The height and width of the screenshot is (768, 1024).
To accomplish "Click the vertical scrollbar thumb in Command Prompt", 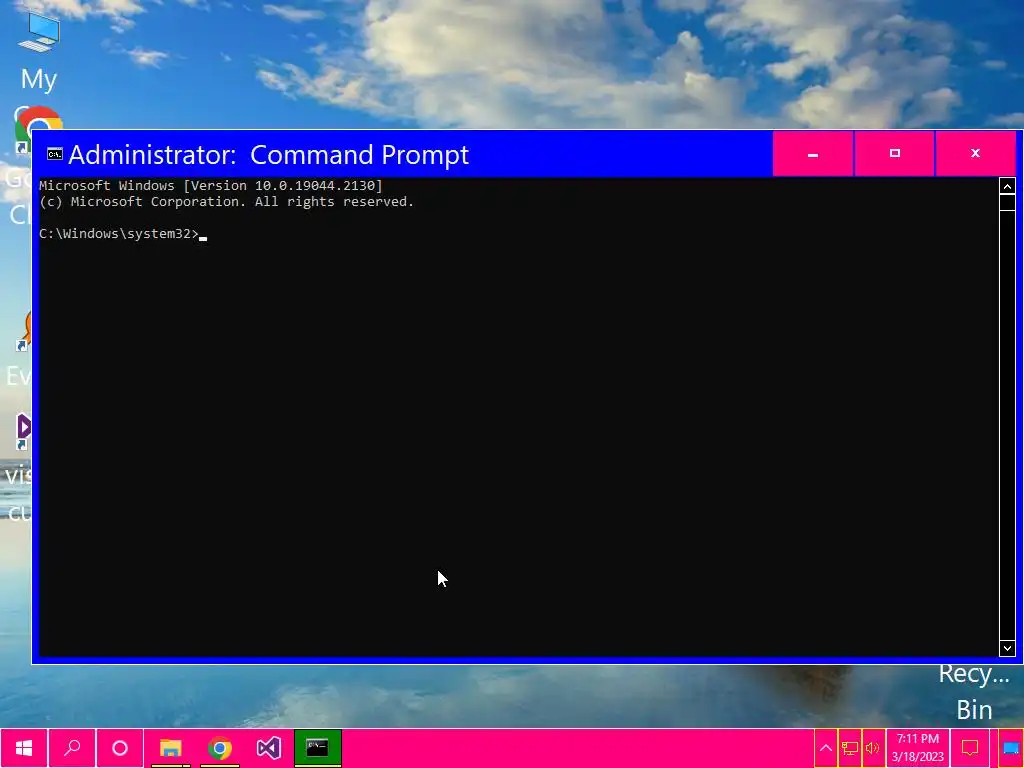I will [1007, 202].
